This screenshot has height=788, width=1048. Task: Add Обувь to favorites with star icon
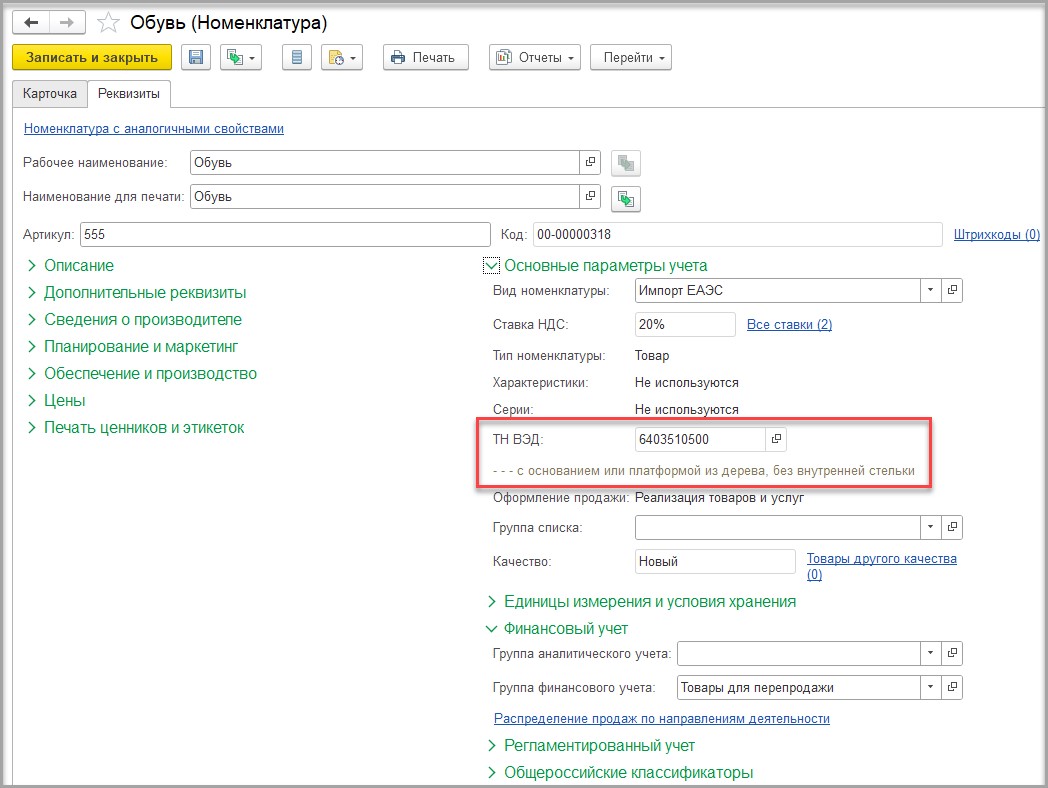(108, 23)
